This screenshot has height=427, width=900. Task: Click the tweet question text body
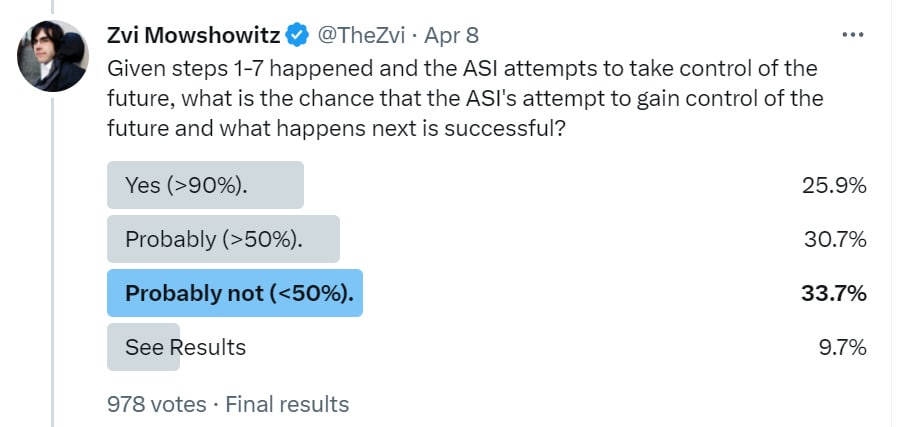point(465,98)
